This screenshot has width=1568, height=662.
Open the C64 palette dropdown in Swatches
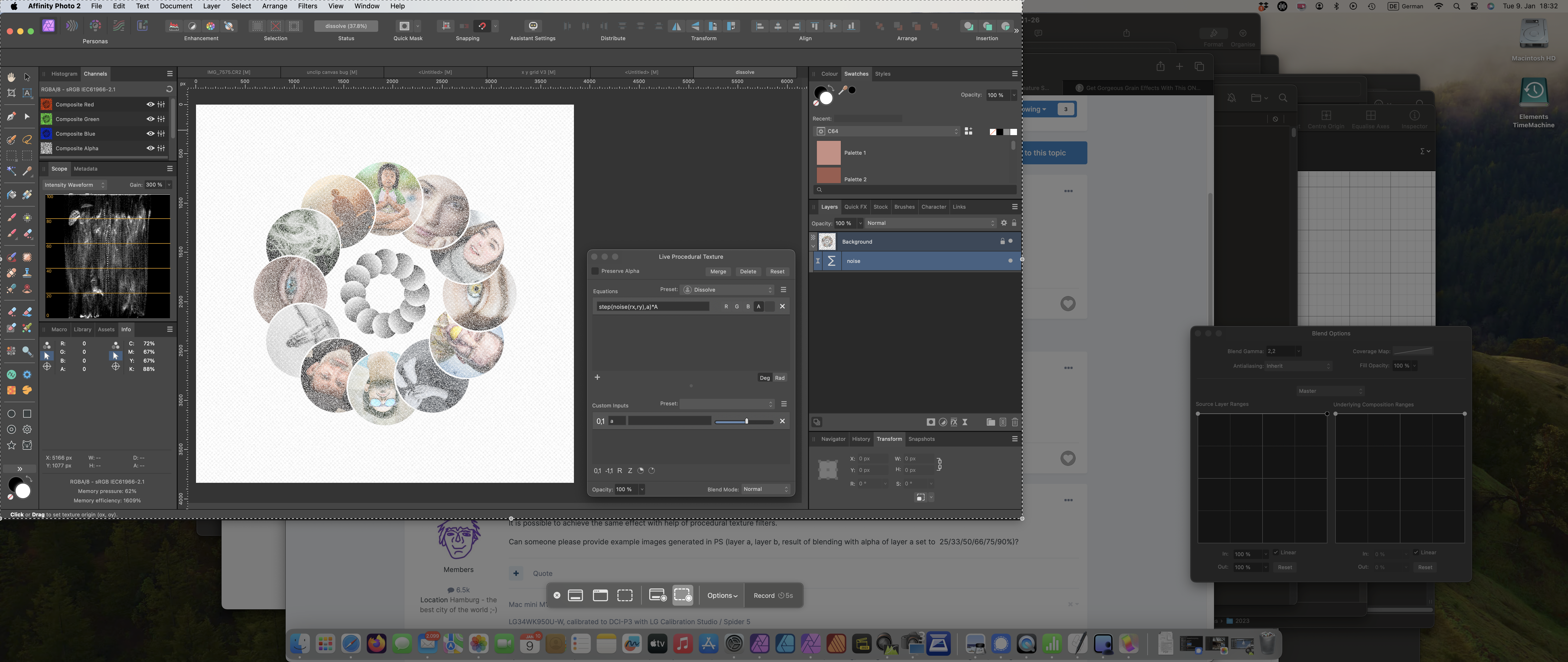(887, 131)
